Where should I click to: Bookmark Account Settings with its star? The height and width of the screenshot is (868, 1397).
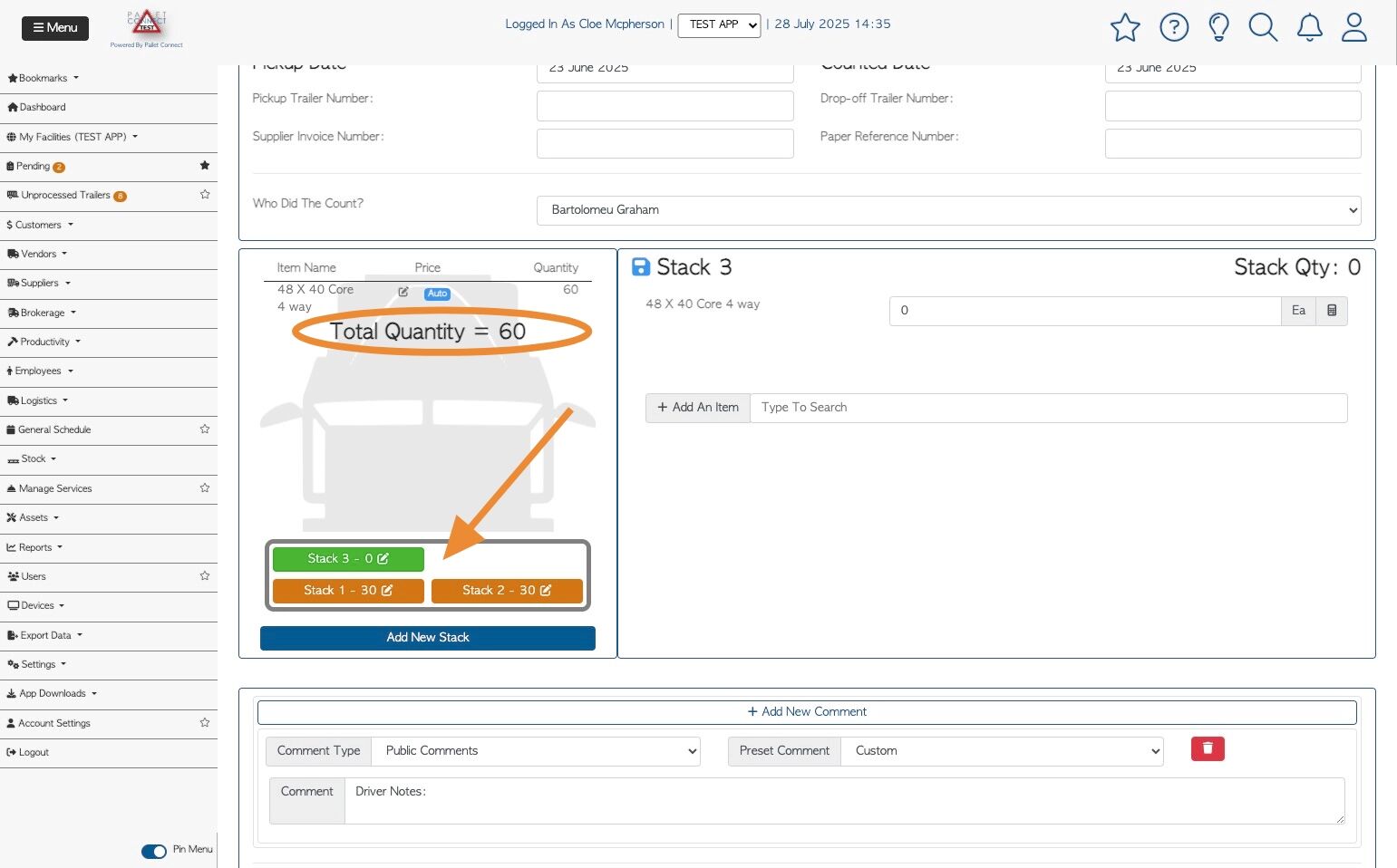(x=205, y=722)
